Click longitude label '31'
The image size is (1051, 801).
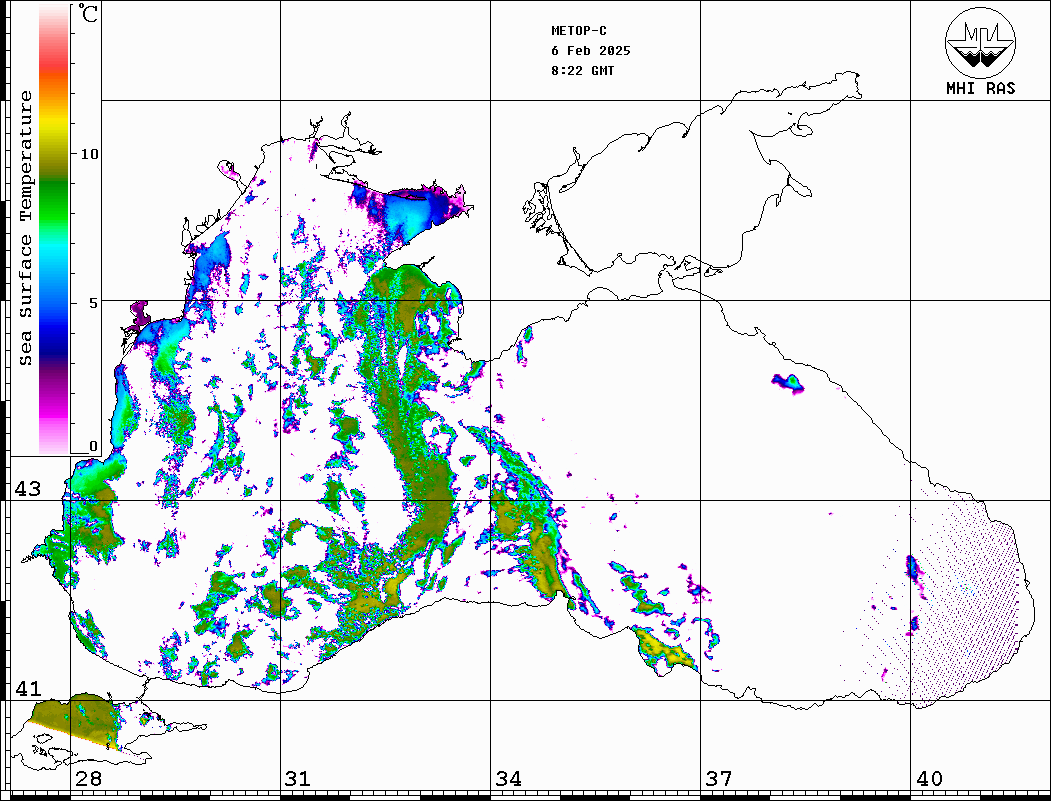[x=298, y=778]
